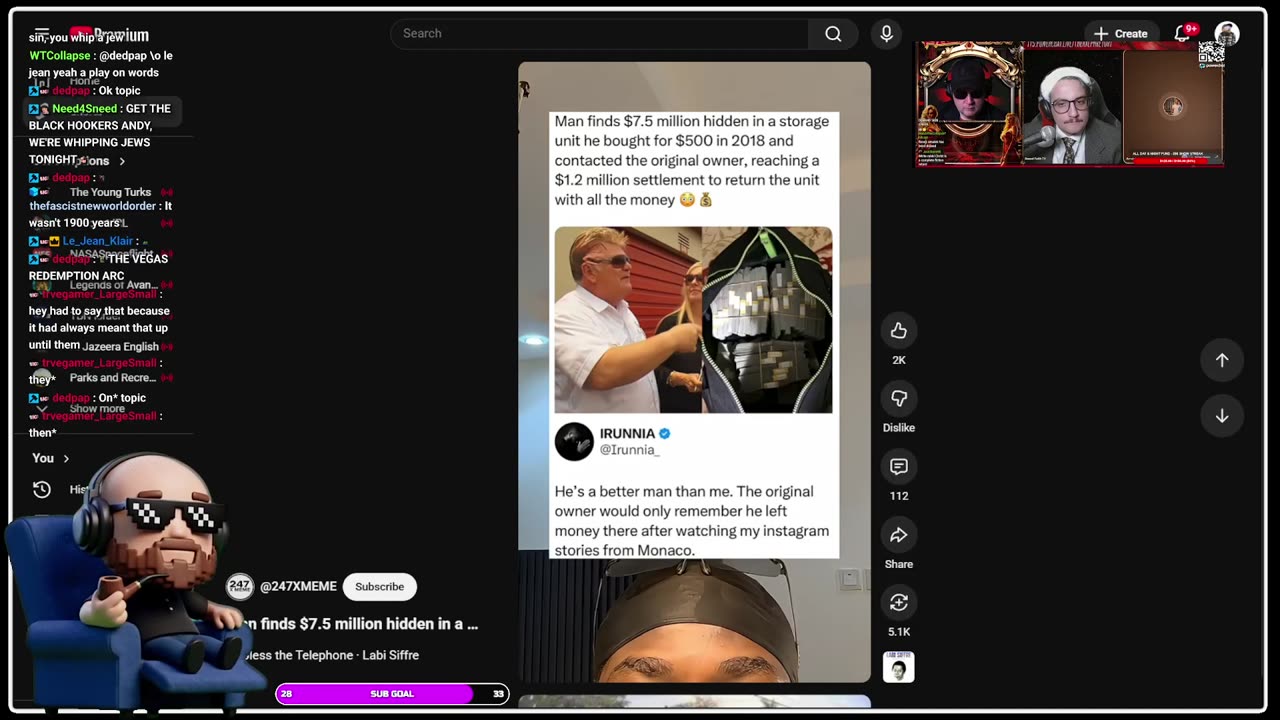Click the voice search microphone icon
Screen dimensions: 1280x720
point(886,34)
